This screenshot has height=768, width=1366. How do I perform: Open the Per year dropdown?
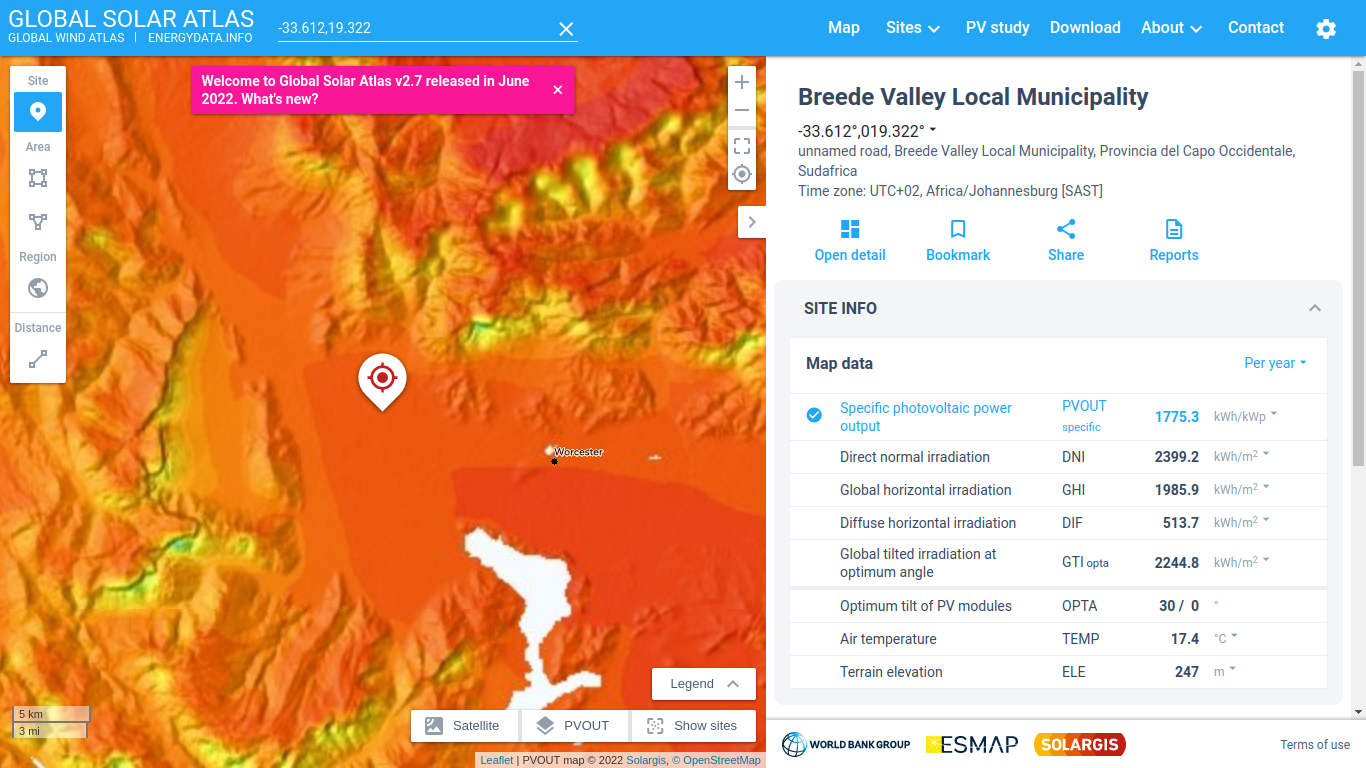click(x=1275, y=363)
